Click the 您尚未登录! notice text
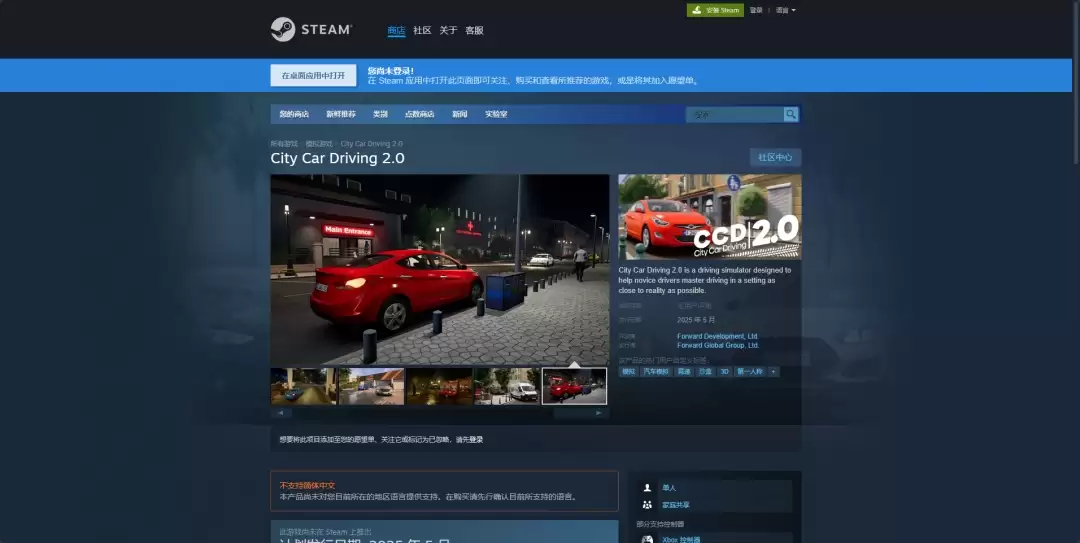The image size is (1080, 543). click(x=391, y=70)
